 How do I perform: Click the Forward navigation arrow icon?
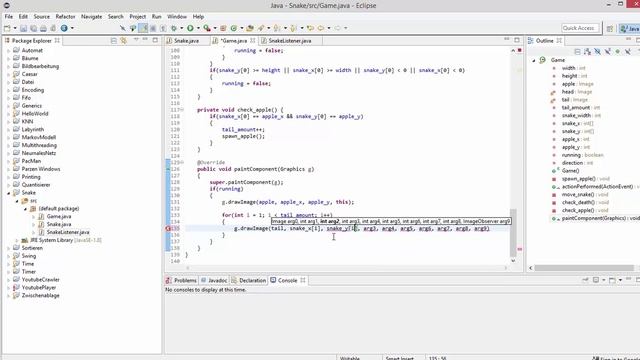pos(338,28)
